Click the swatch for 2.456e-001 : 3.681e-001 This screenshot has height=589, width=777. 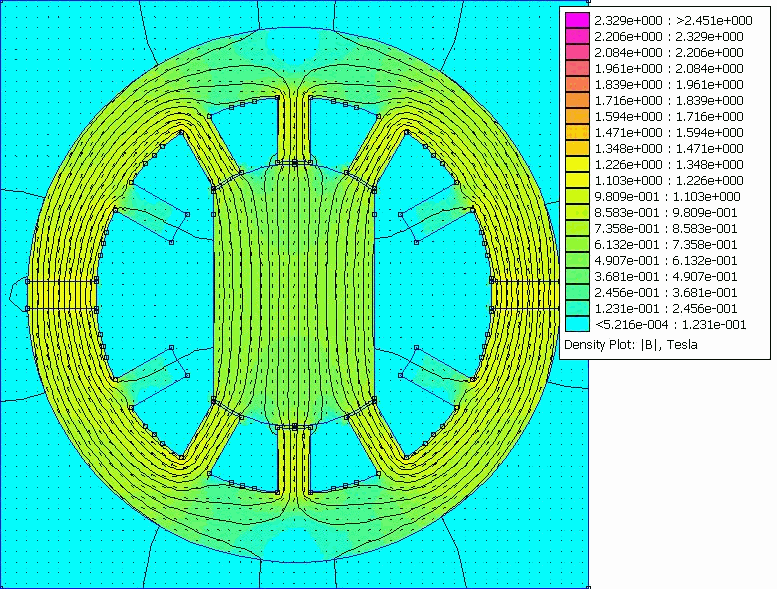pos(577,293)
